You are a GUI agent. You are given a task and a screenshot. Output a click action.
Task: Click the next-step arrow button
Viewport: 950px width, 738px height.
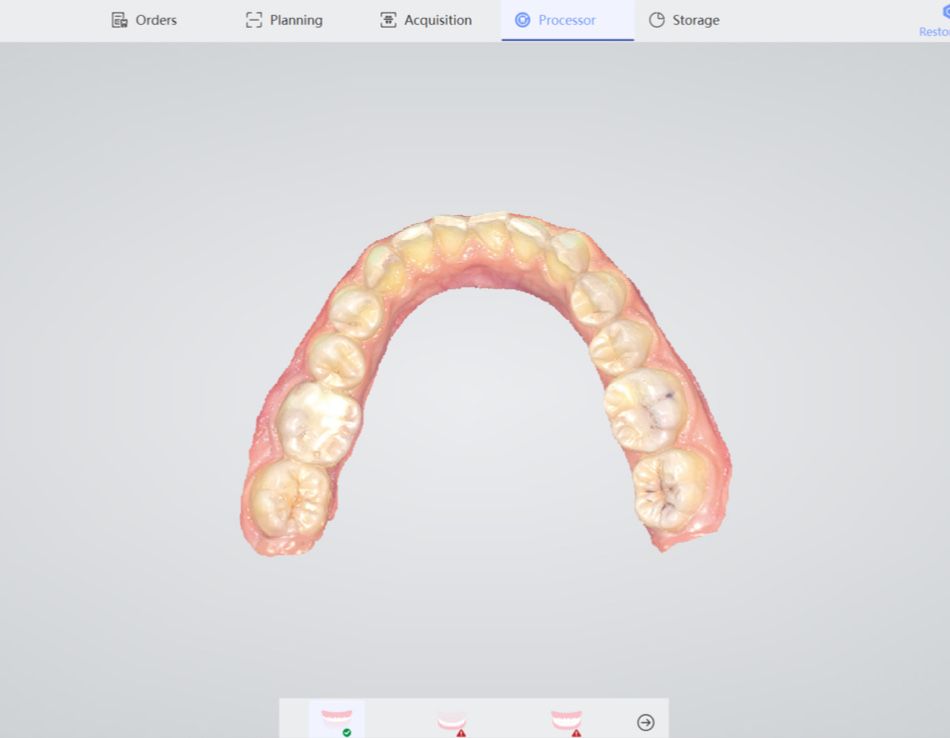[646, 722]
